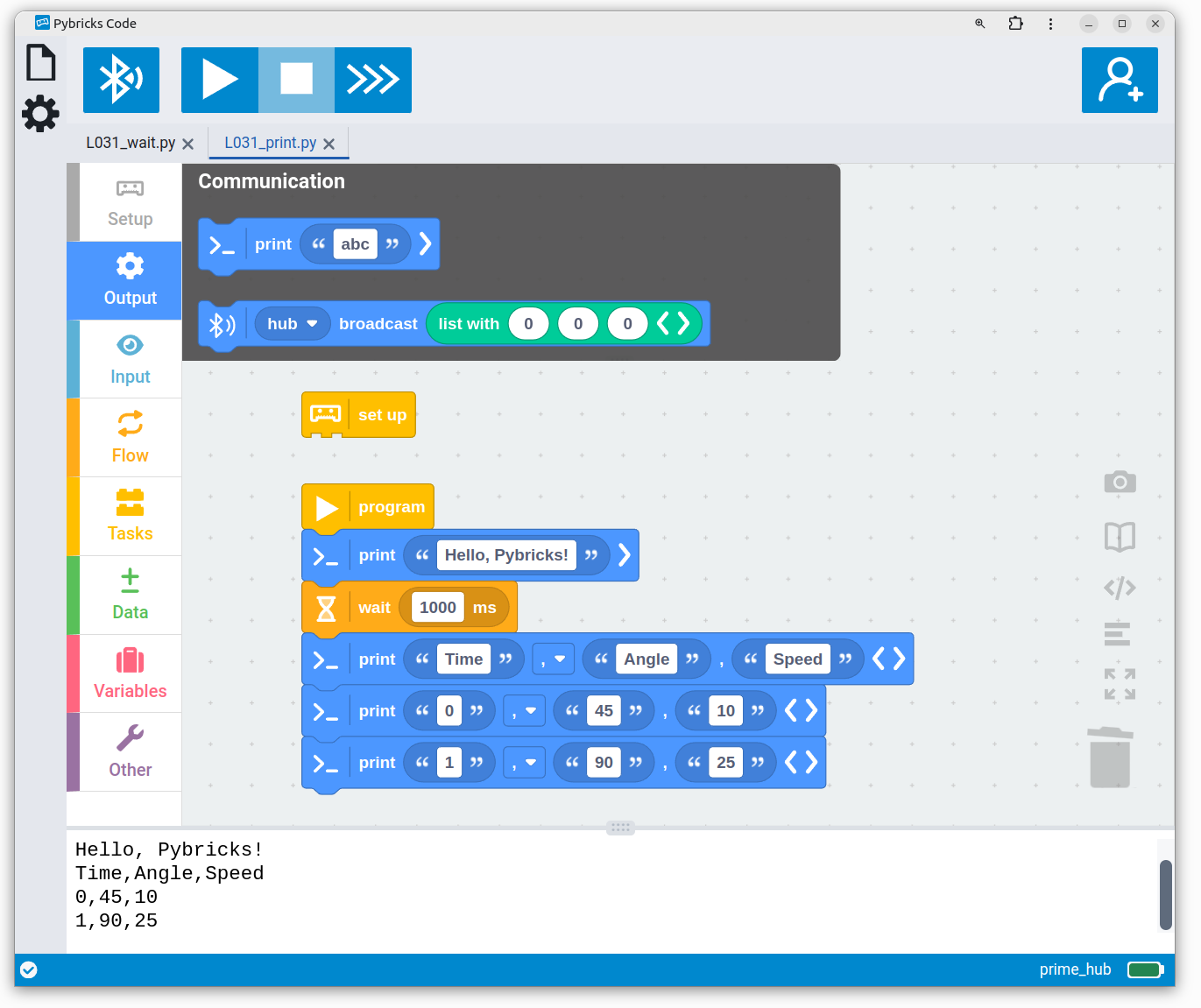Click the zoom magnifier icon in title bar
Screen dimensions: 1201x1008
(x=980, y=24)
